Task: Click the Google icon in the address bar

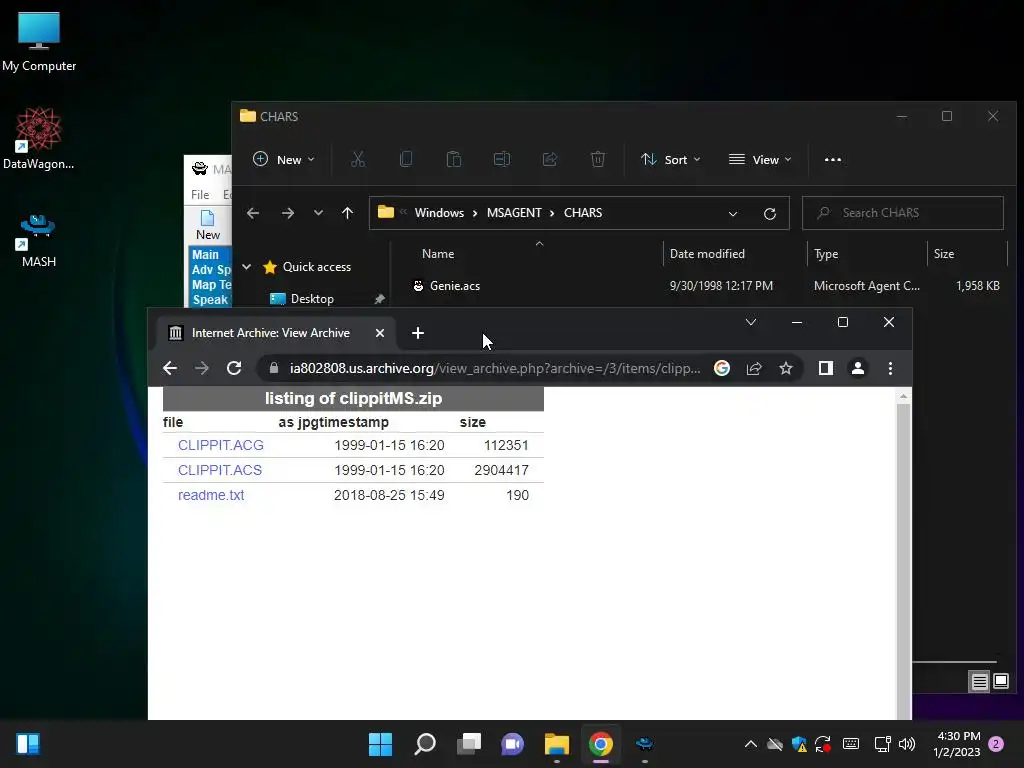Action: [x=722, y=368]
